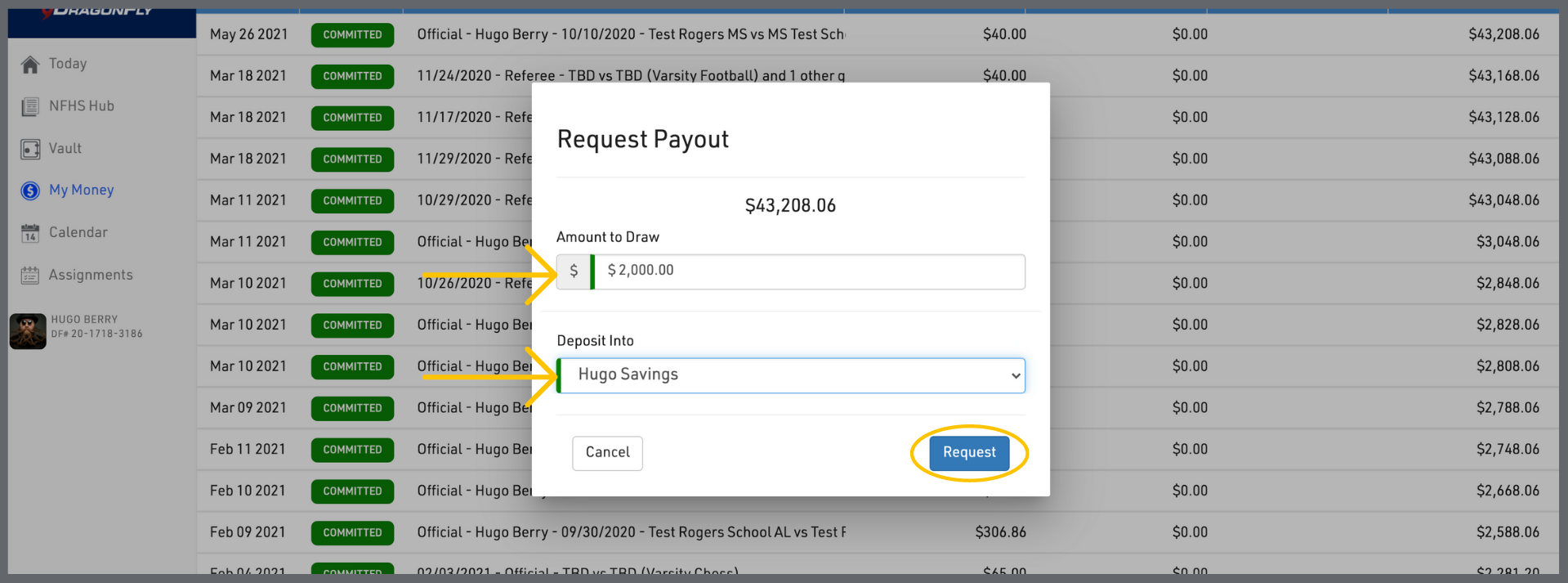Screen dimensions: 1568x583
Task: Click the Today home icon
Action: pyautogui.click(x=30, y=65)
